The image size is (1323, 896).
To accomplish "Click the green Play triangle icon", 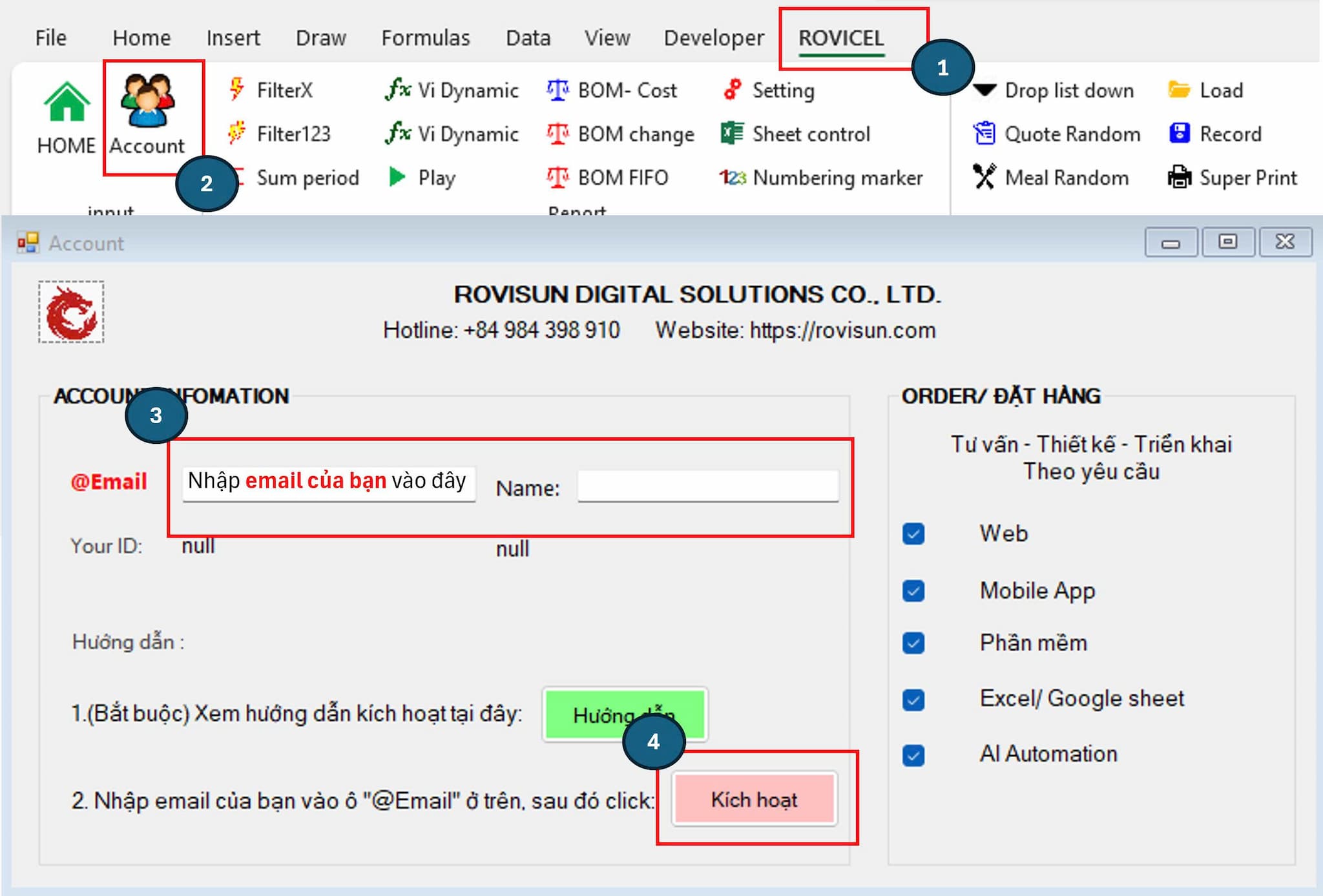I will pyautogui.click(x=397, y=176).
